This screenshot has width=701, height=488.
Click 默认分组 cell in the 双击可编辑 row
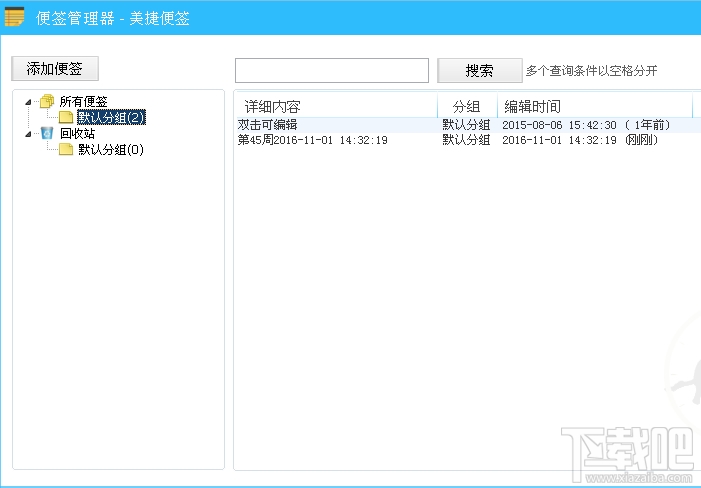coord(466,125)
